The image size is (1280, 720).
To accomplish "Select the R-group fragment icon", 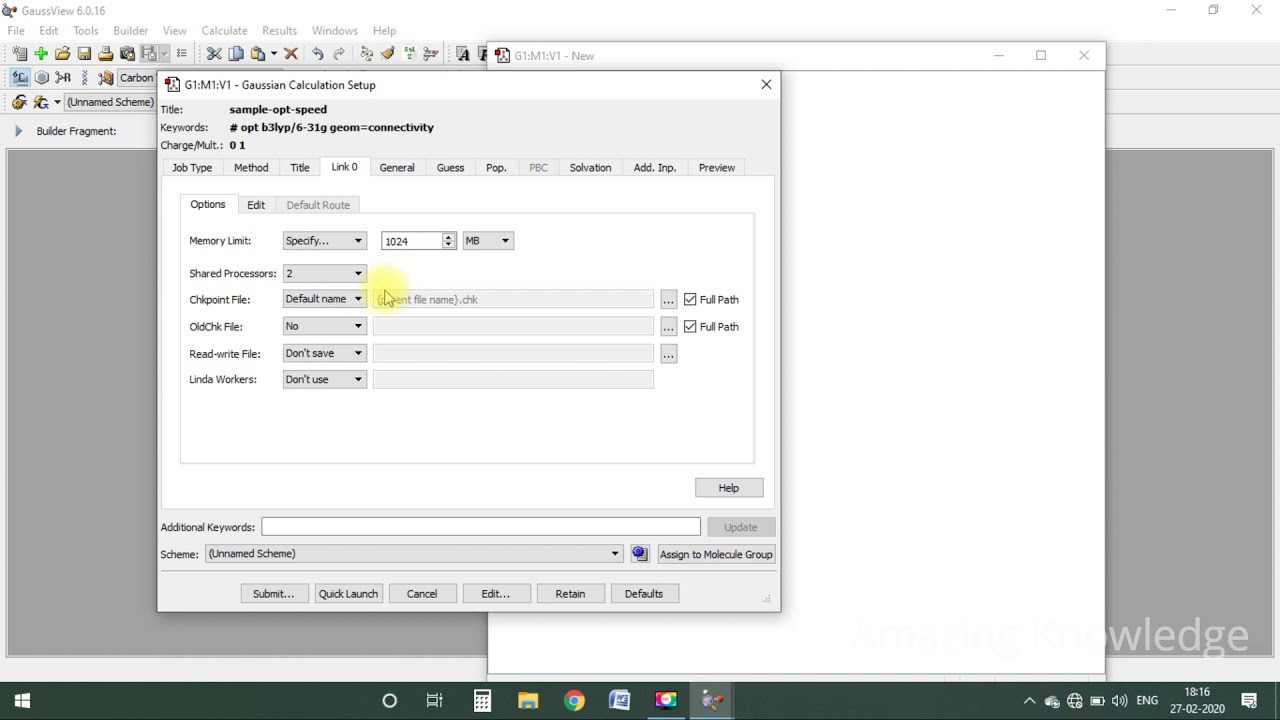I will pyautogui.click(x=63, y=78).
